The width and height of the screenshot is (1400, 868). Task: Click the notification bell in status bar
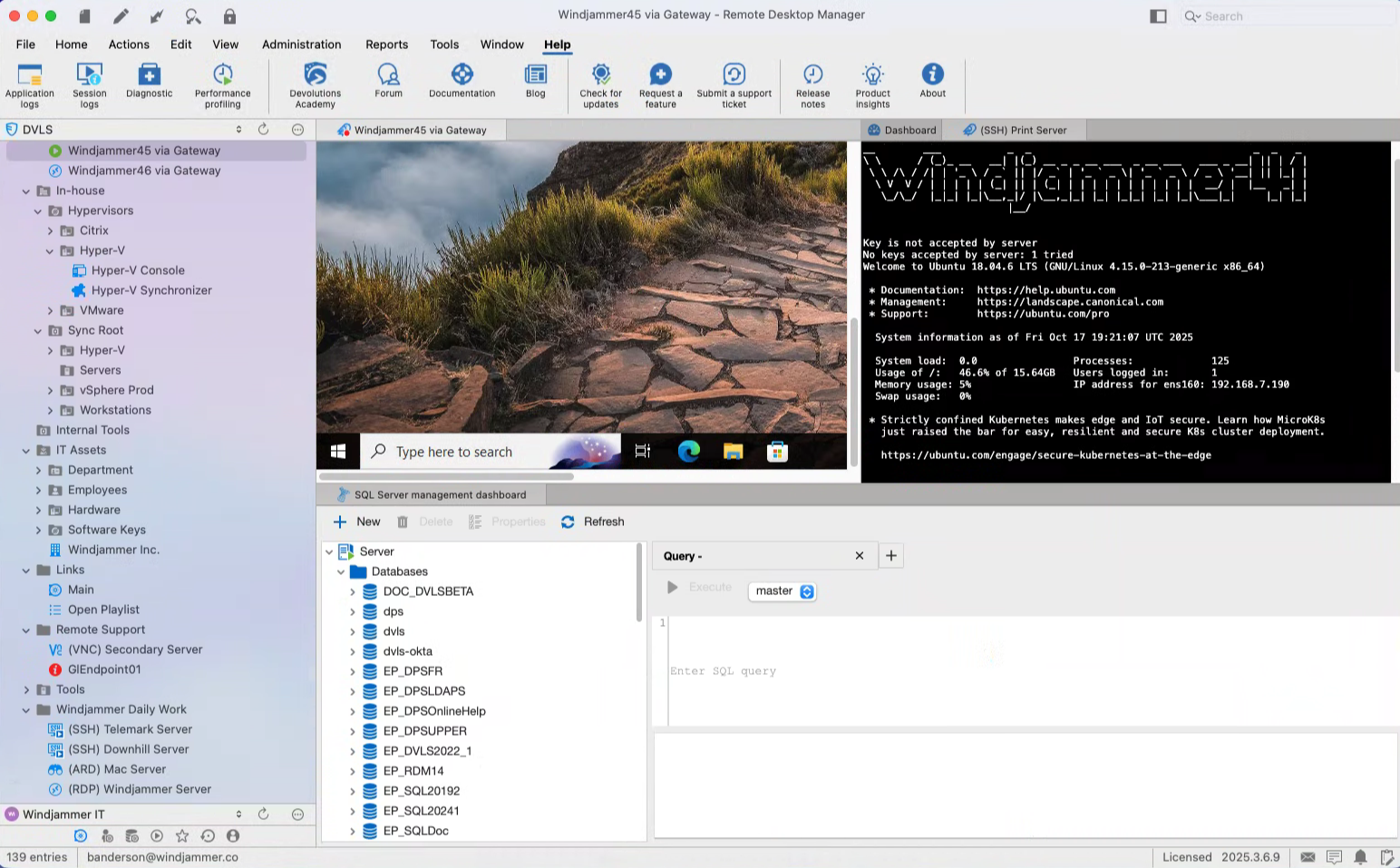coord(1360,857)
